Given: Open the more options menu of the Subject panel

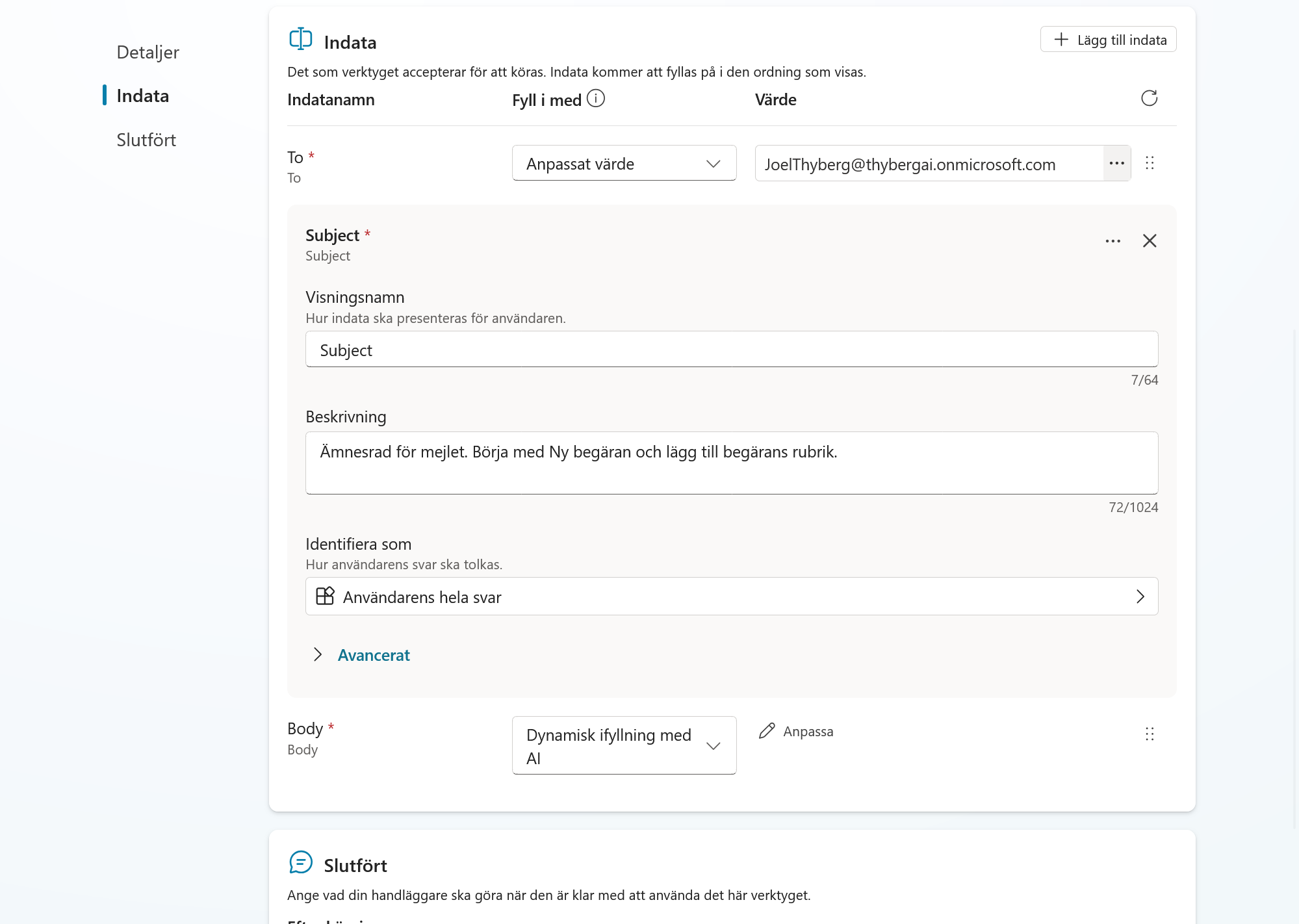Looking at the screenshot, I should (1113, 241).
